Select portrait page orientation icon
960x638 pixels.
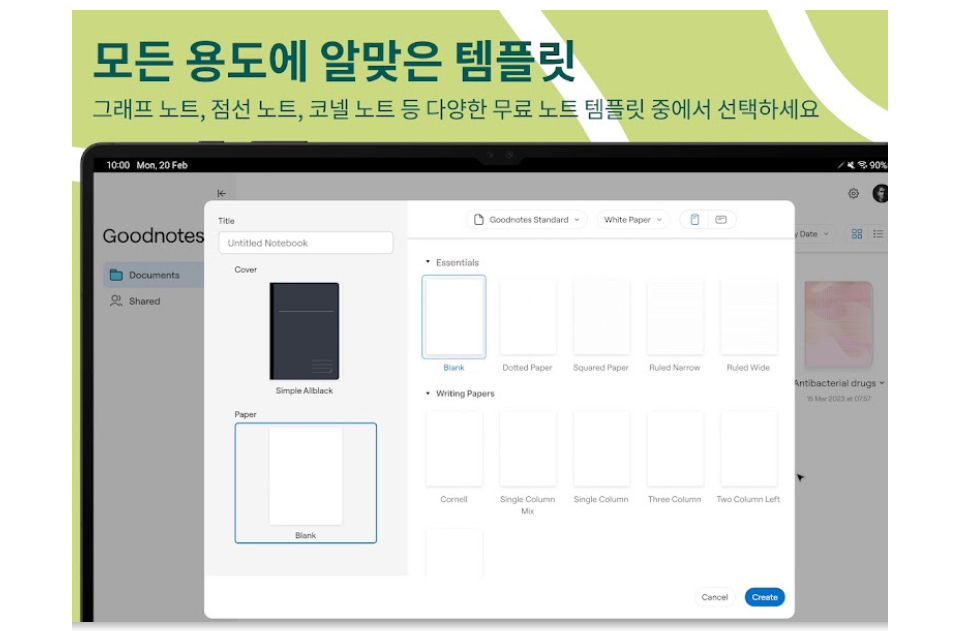tap(695, 220)
